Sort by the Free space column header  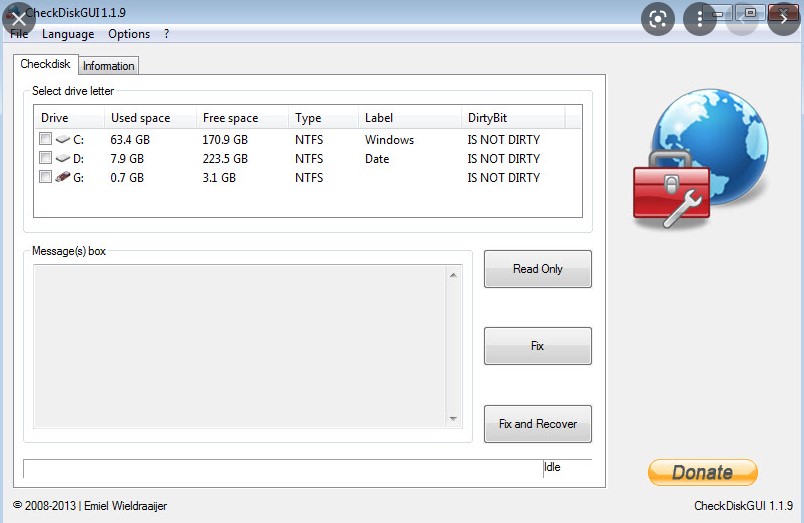(x=242, y=117)
